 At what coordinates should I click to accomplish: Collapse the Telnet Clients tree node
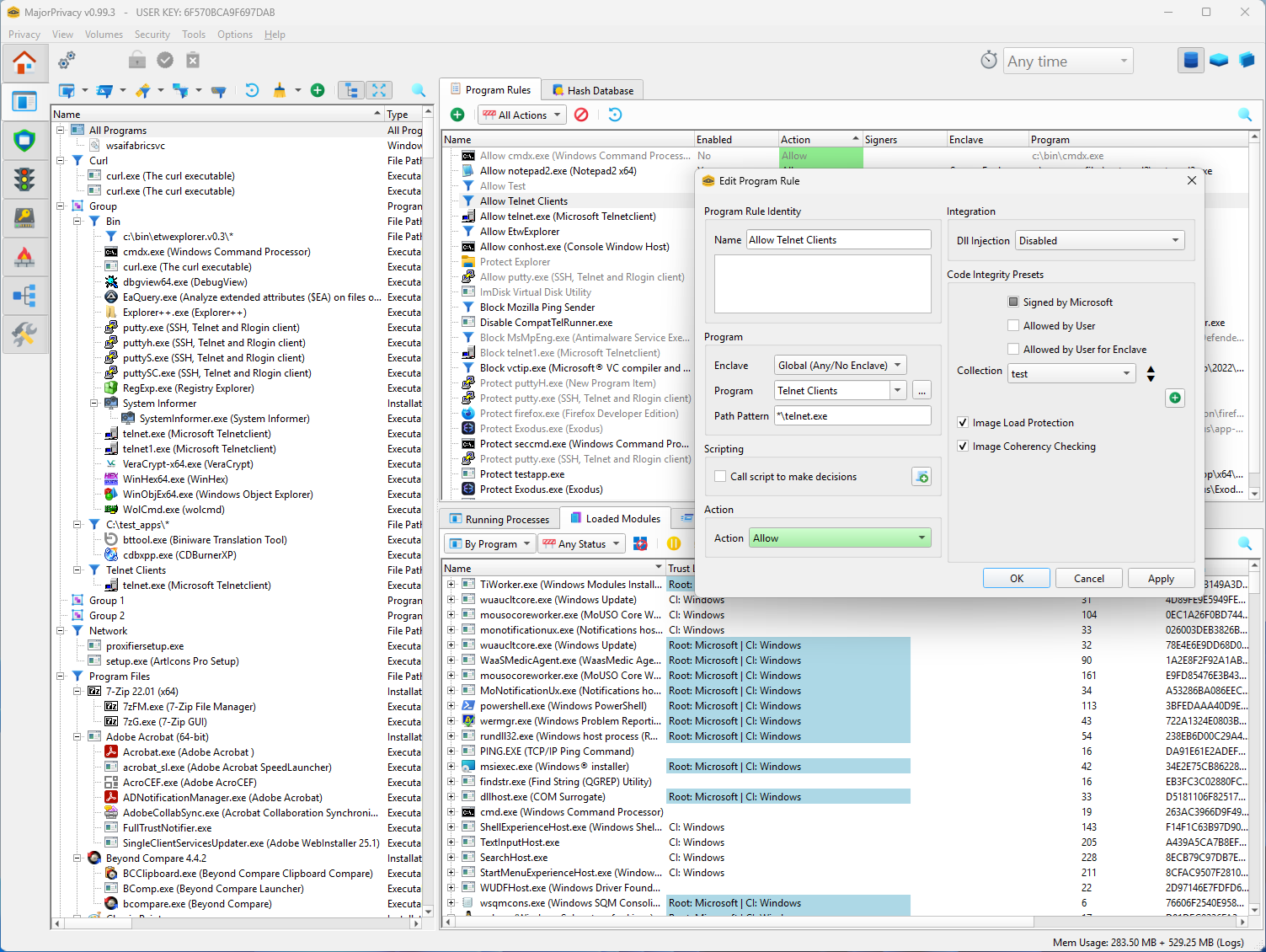77,570
